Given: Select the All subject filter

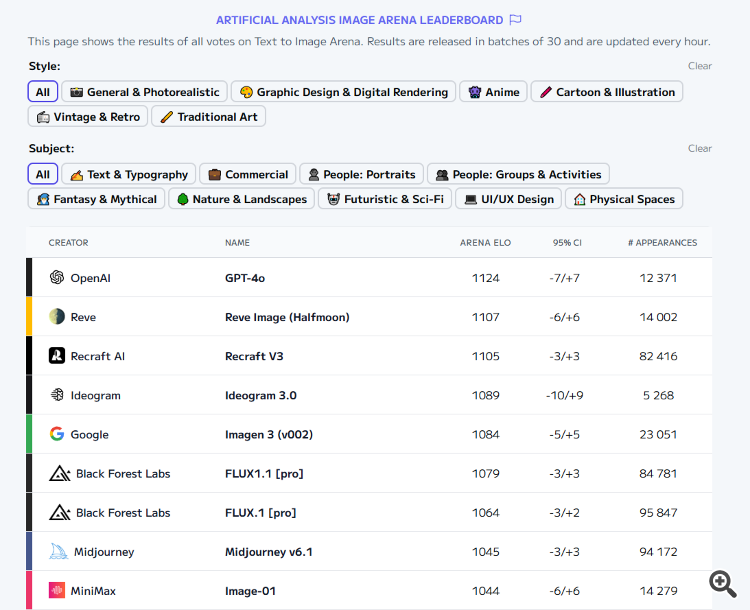Looking at the screenshot, I should coord(43,174).
